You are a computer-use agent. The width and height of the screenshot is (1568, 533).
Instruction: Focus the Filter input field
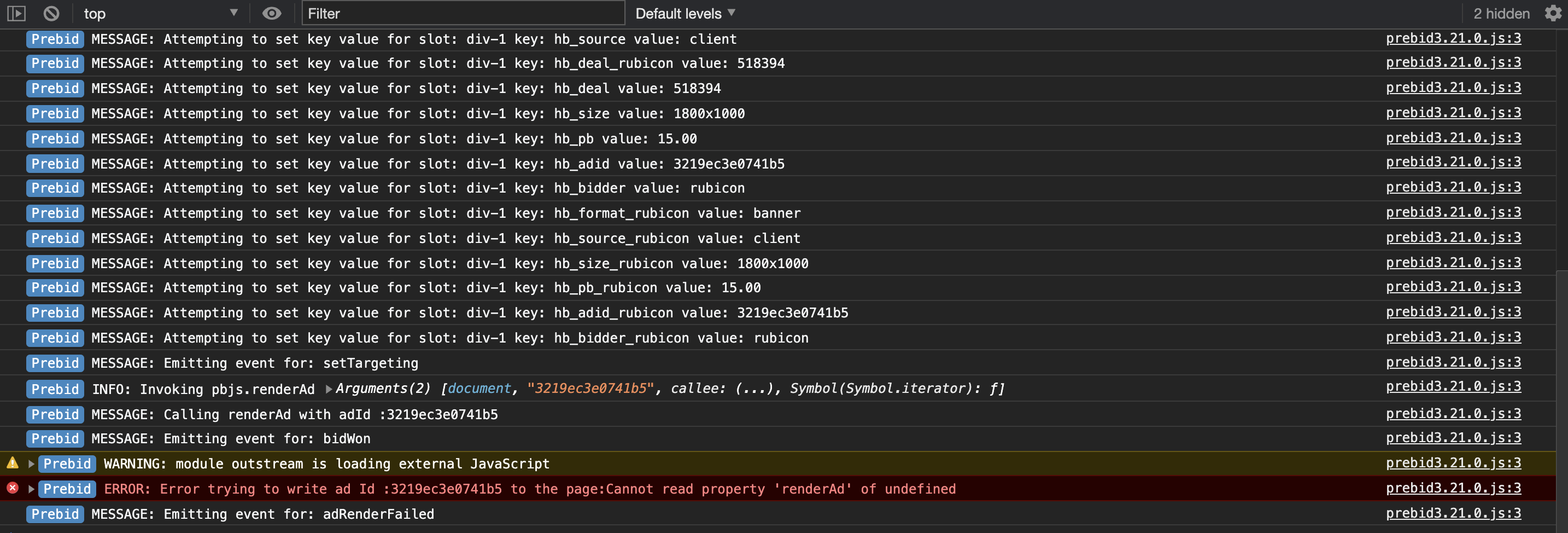463,13
